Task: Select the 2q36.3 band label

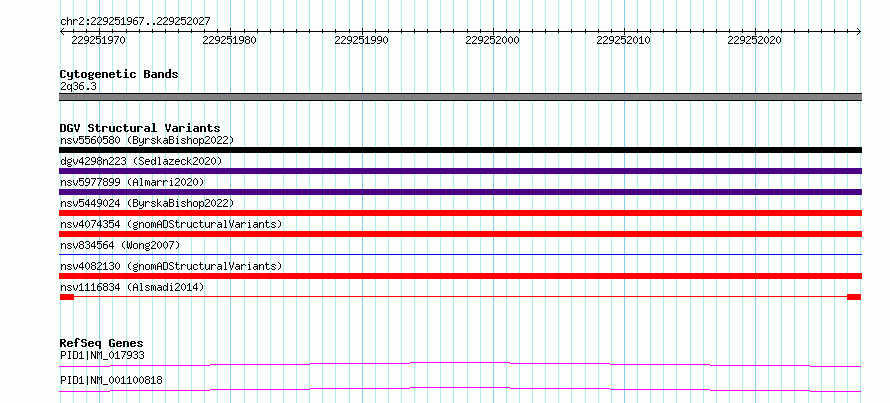Action: (x=77, y=86)
